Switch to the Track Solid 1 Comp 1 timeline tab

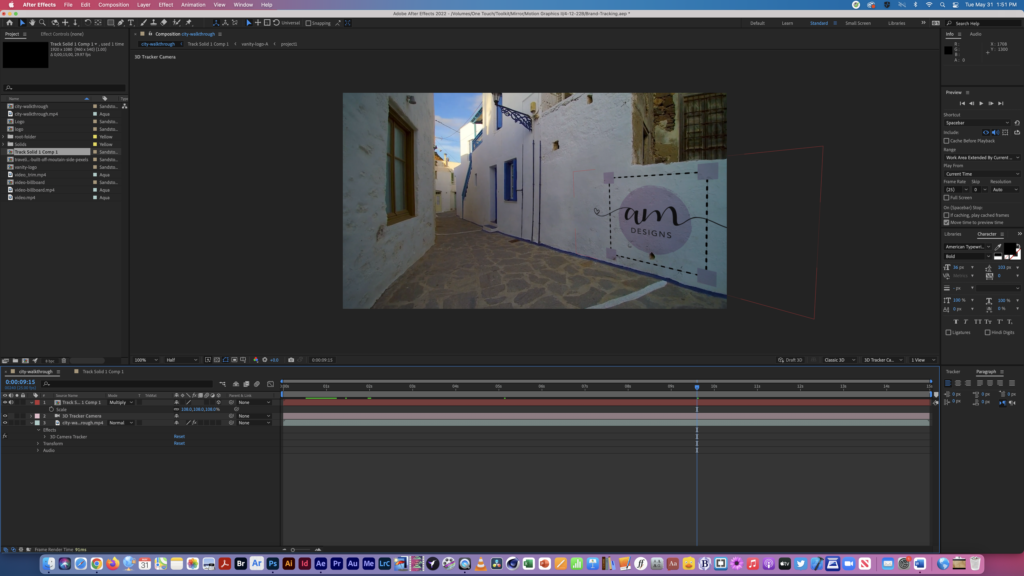point(103,372)
